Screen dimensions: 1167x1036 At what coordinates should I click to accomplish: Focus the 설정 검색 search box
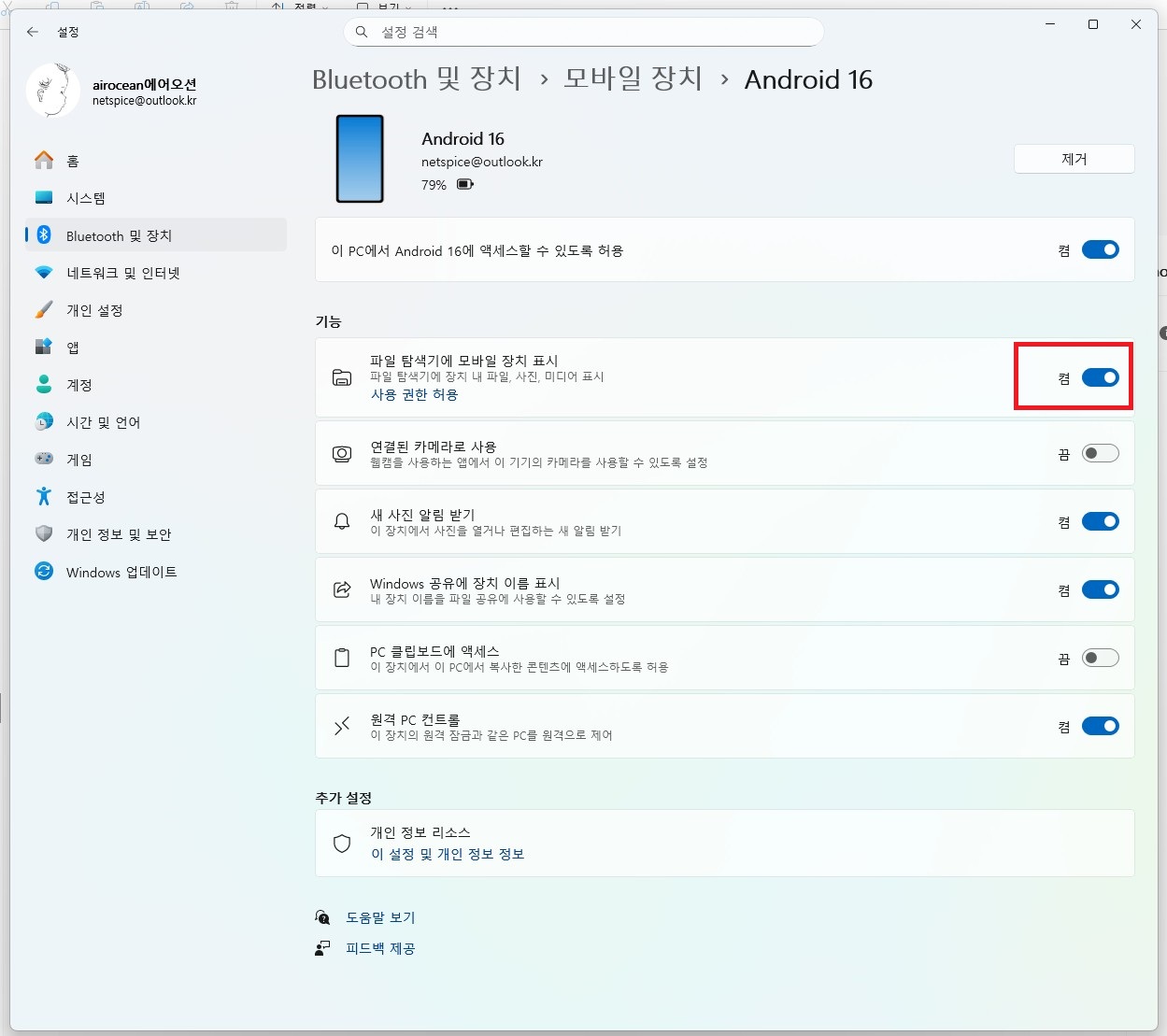point(584,32)
